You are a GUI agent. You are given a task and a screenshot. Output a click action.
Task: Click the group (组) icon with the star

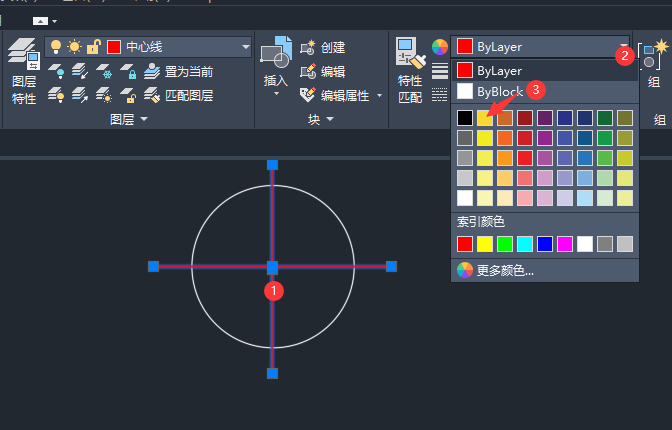(654, 55)
